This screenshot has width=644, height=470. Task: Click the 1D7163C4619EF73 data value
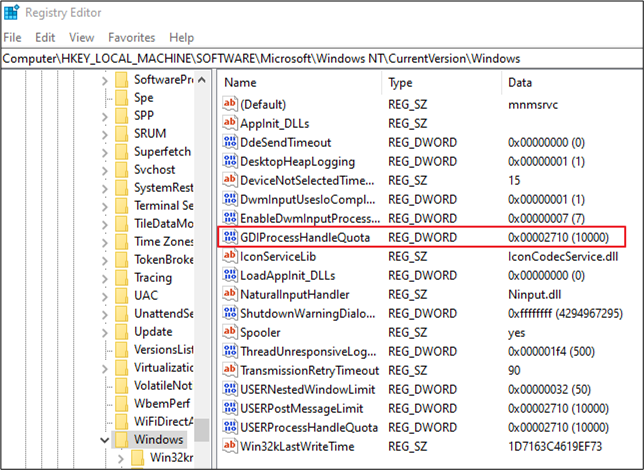pyautogui.click(x=555, y=446)
